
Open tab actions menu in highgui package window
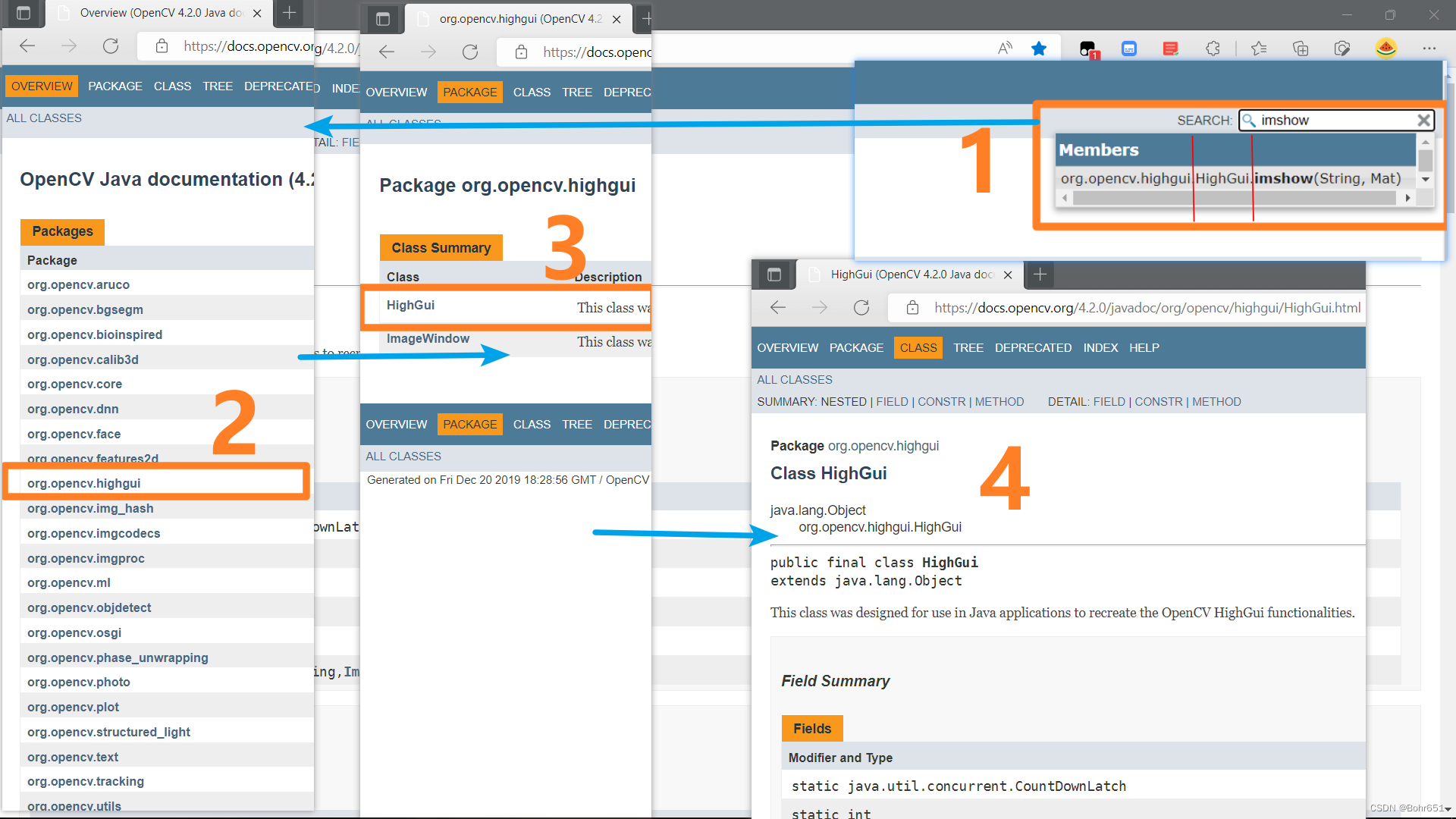click(x=383, y=19)
